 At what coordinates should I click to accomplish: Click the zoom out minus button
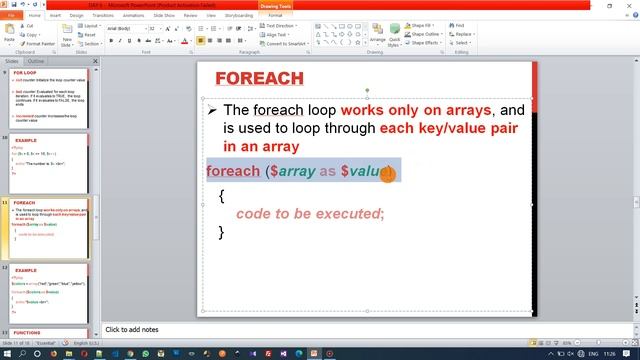[577, 343]
